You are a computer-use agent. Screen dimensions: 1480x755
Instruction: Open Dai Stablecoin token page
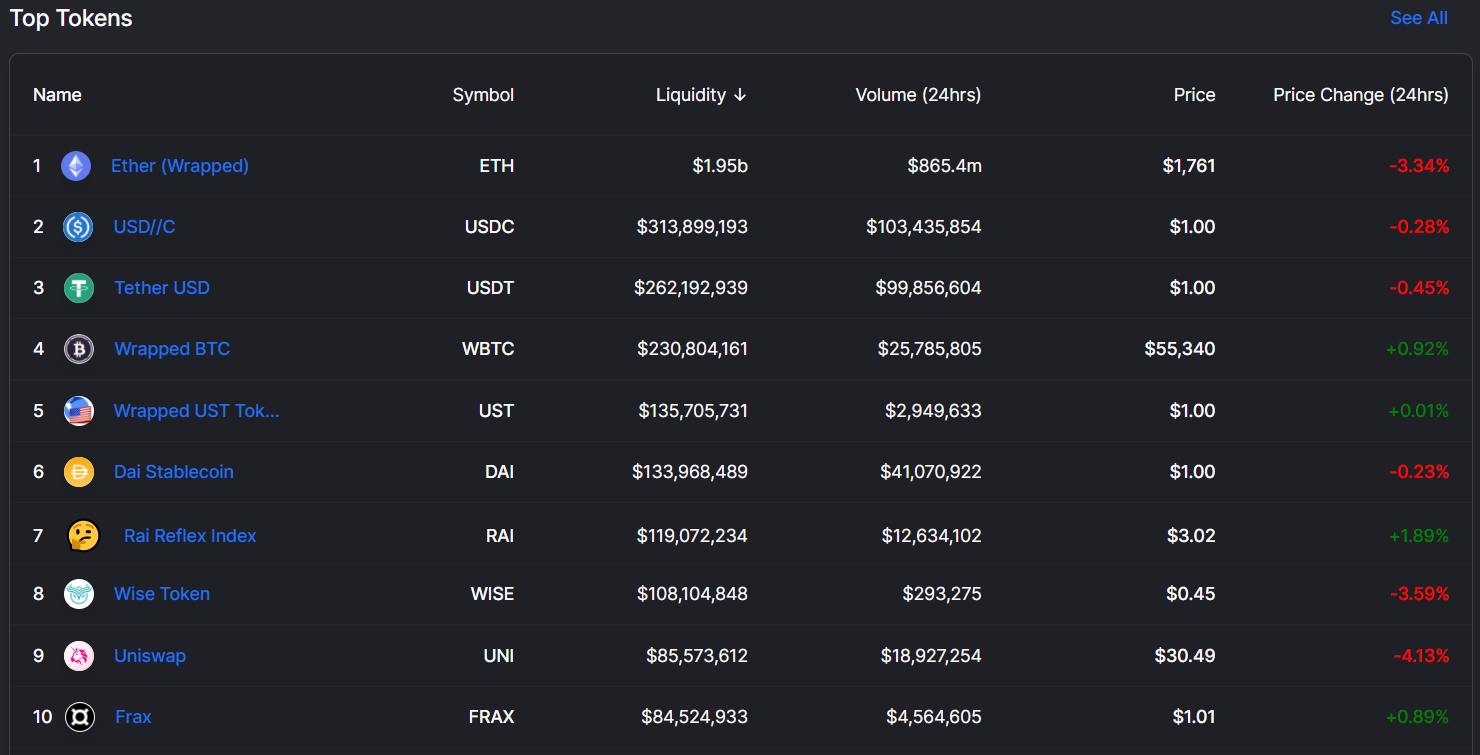[174, 472]
